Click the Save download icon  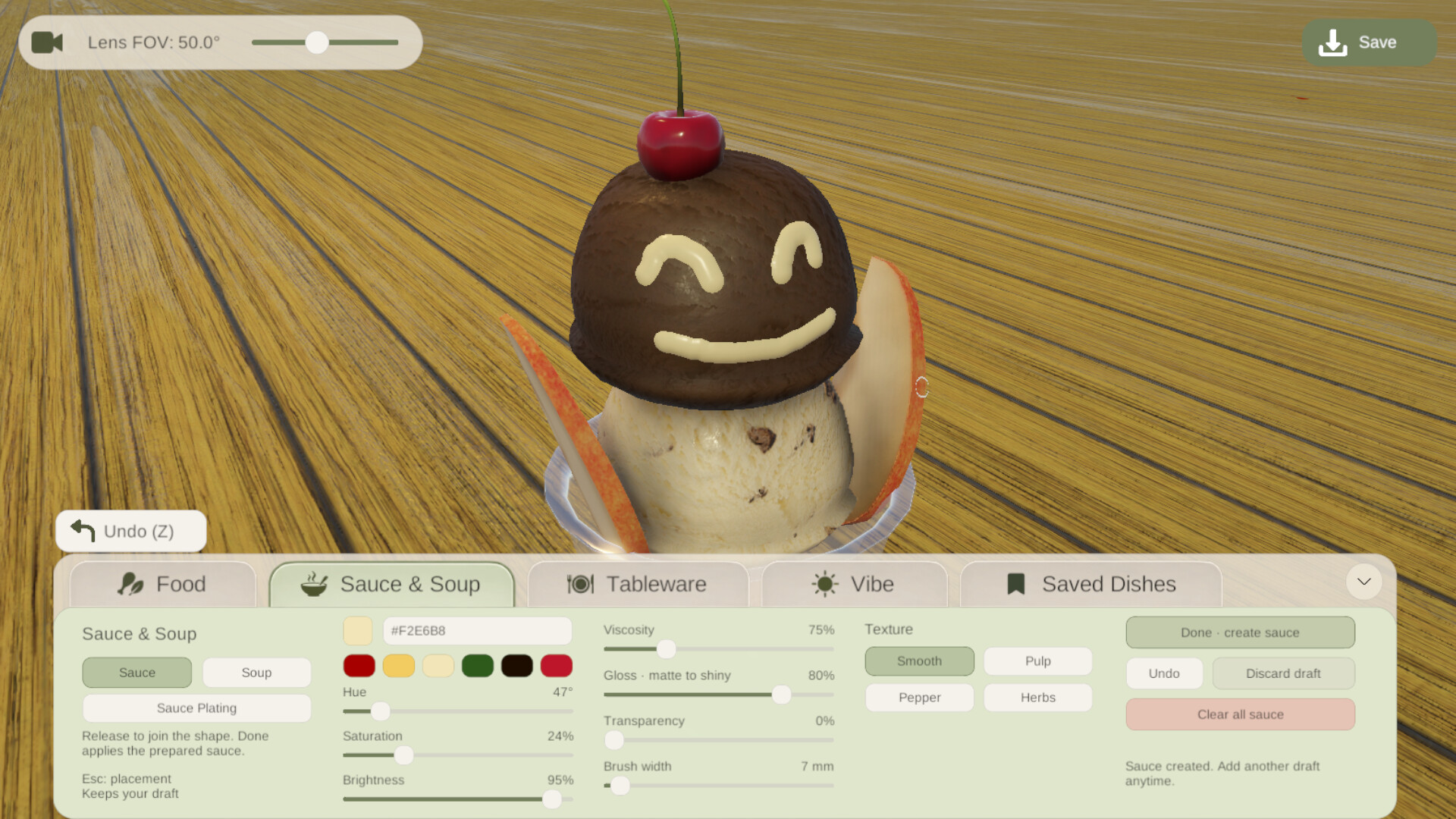click(x=1332, y=42)
